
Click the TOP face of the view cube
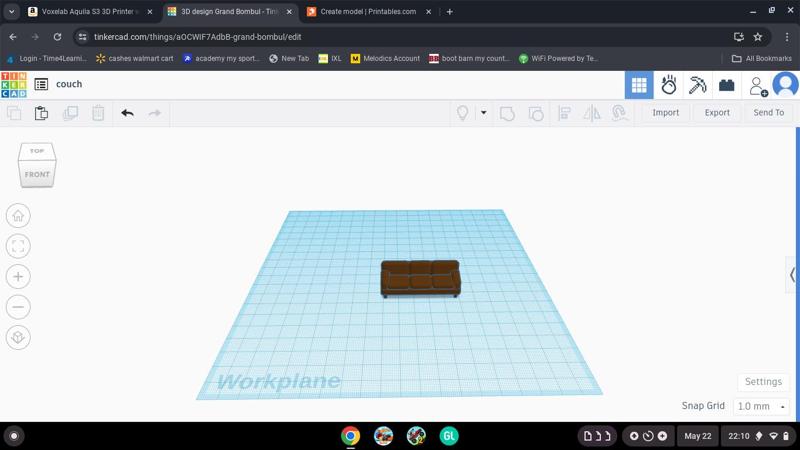coord(37,151)
